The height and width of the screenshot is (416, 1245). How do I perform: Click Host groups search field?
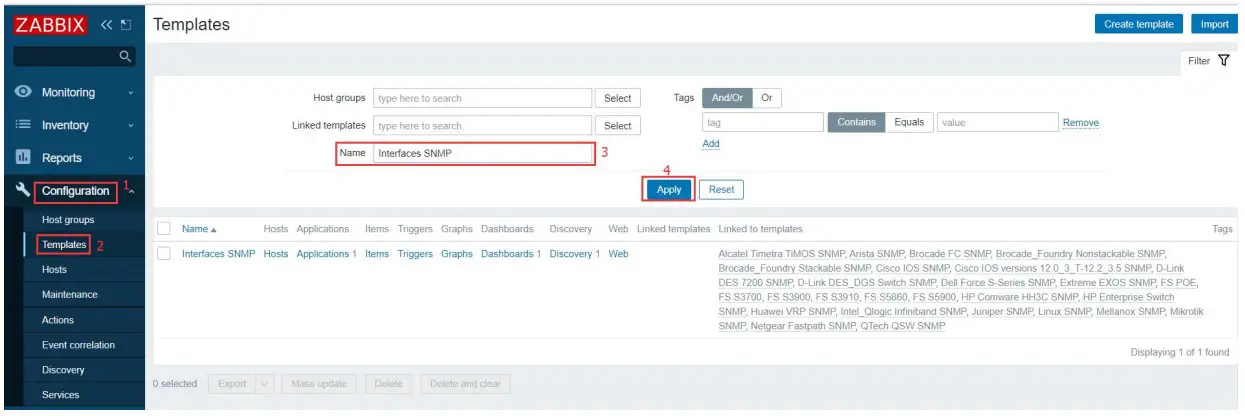coord(482,98)
